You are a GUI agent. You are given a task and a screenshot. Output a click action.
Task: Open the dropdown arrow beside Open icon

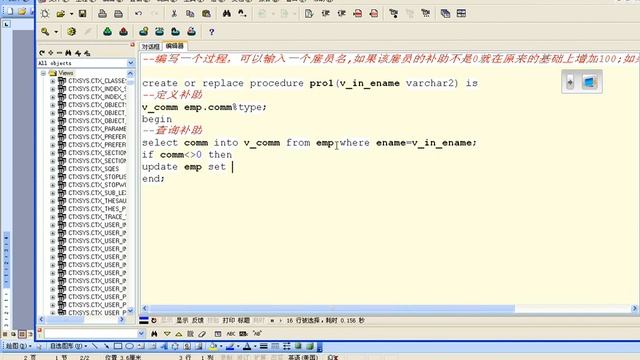(x=71, y=14)
